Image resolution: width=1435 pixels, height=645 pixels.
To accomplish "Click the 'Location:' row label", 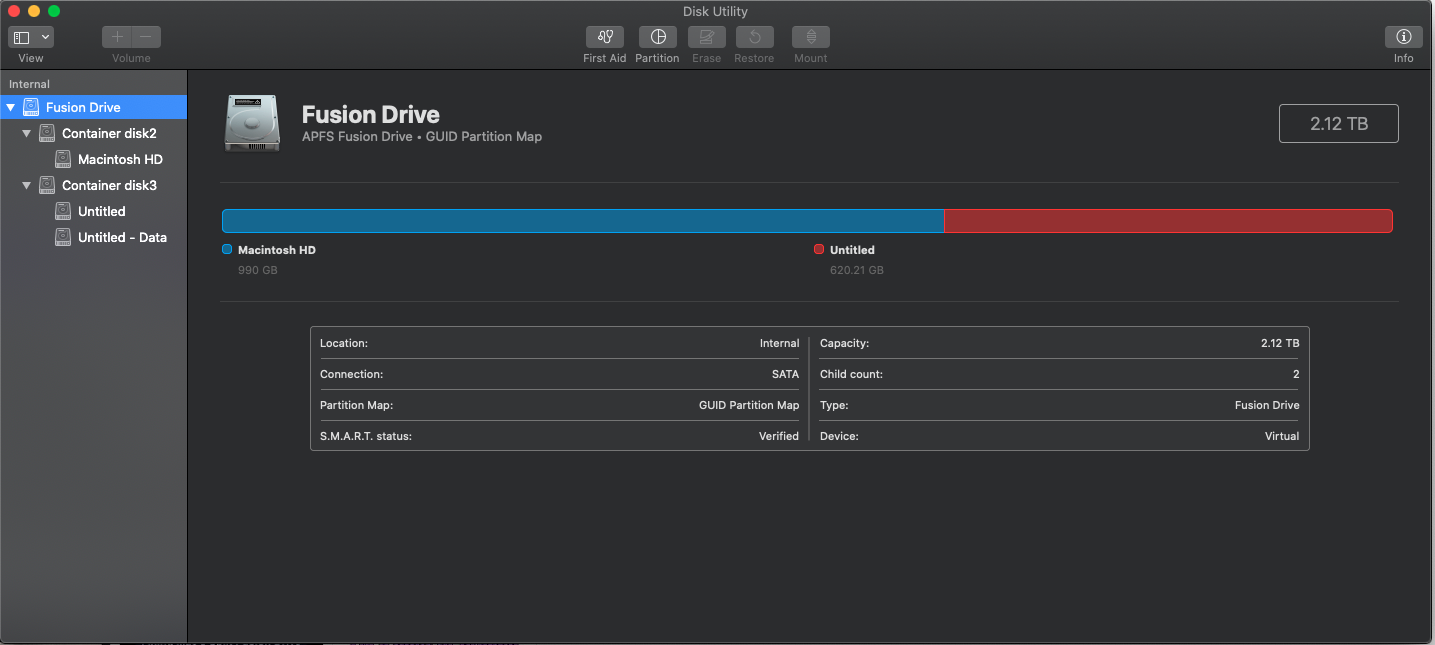I will (344, 343).
